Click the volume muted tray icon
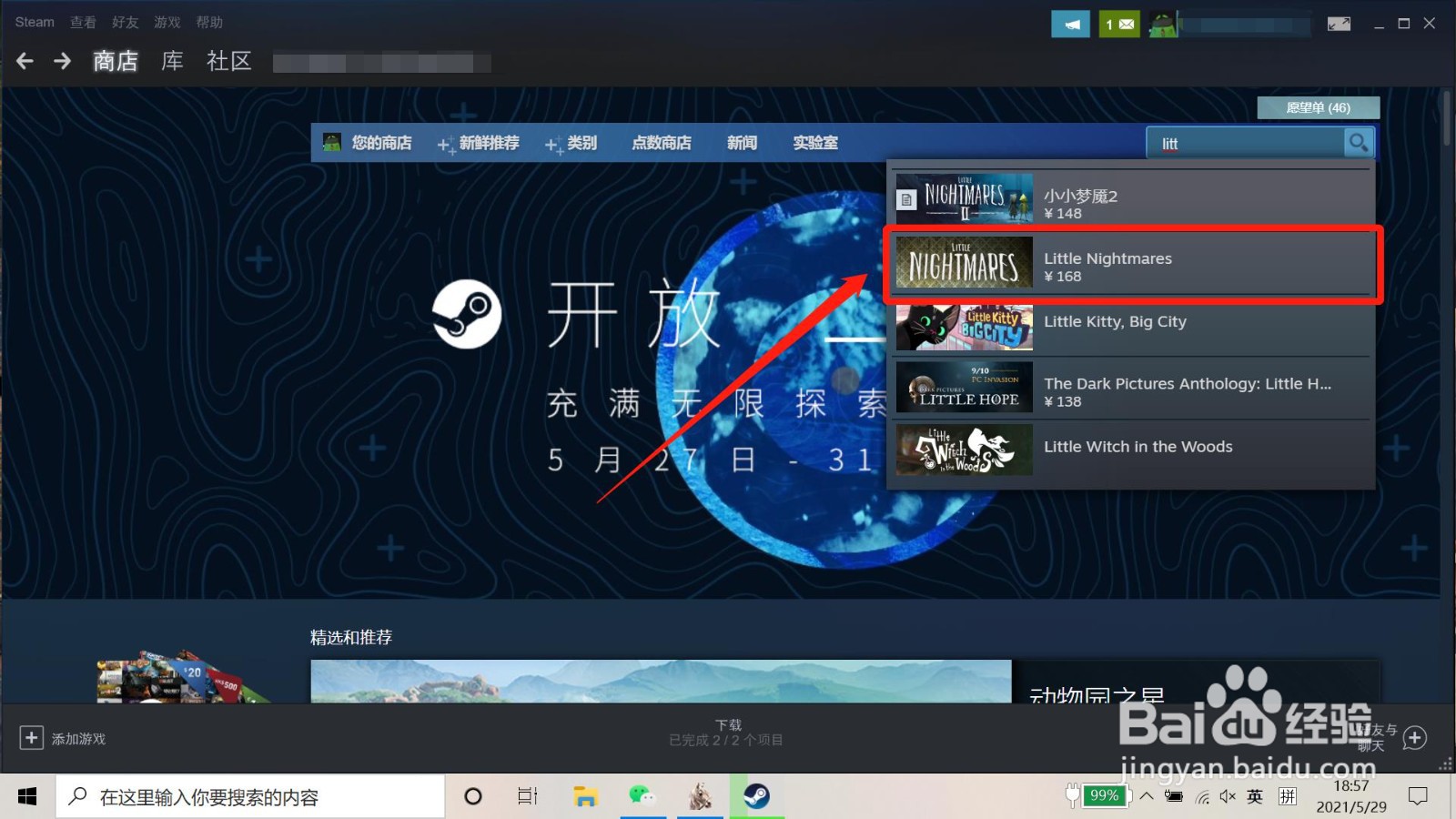Image resolution: width=1456 pixels, height=819 pixels. [x=1228, y=797]
